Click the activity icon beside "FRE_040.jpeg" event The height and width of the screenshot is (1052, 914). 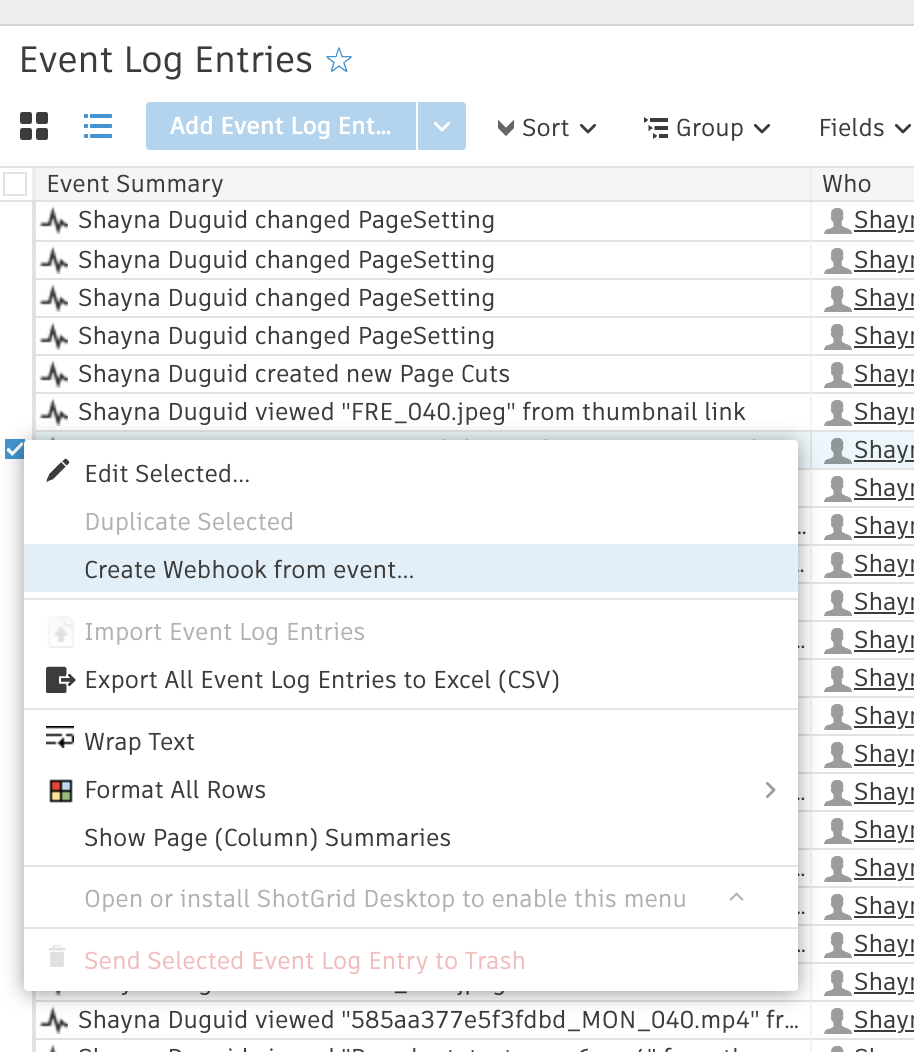(55, 412)
